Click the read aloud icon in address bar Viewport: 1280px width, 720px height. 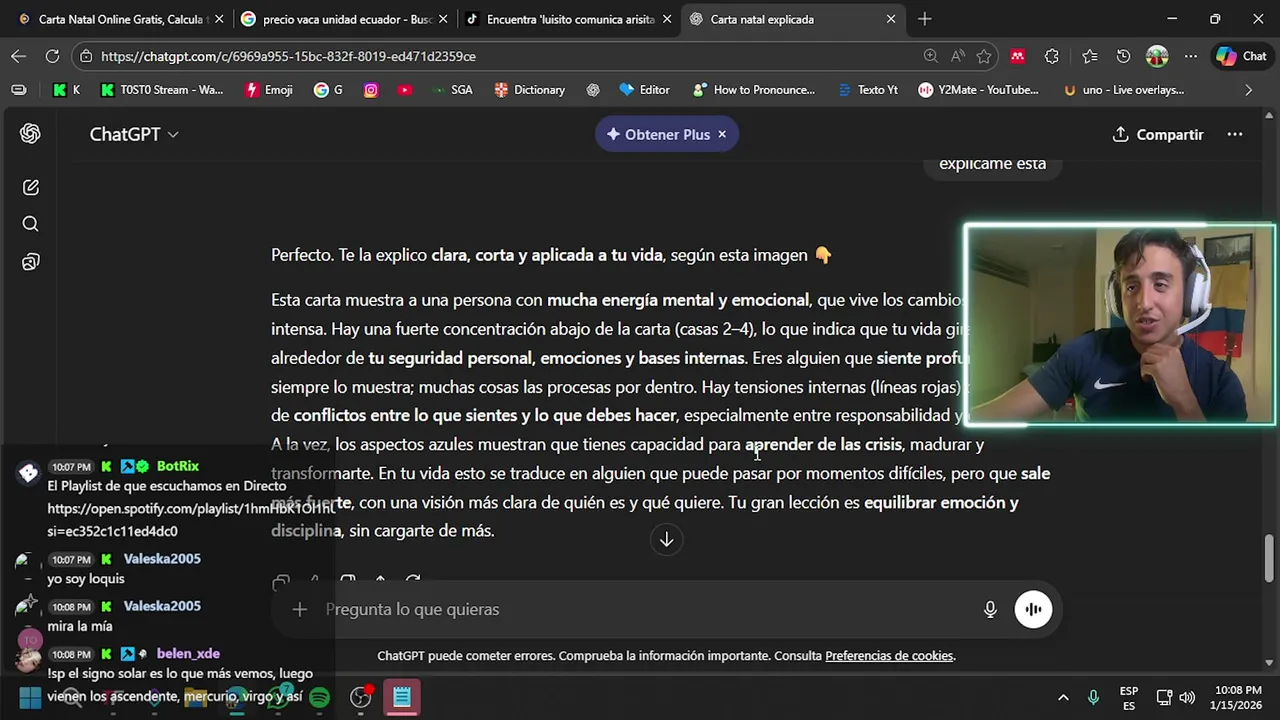(958, 56)
